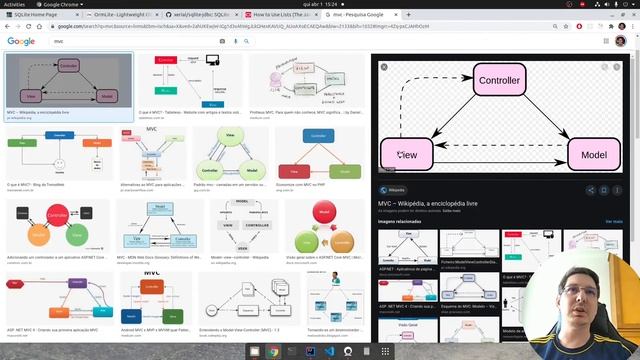
Task: Close the SQLite Home Page tab
Action: click(77, 14)
